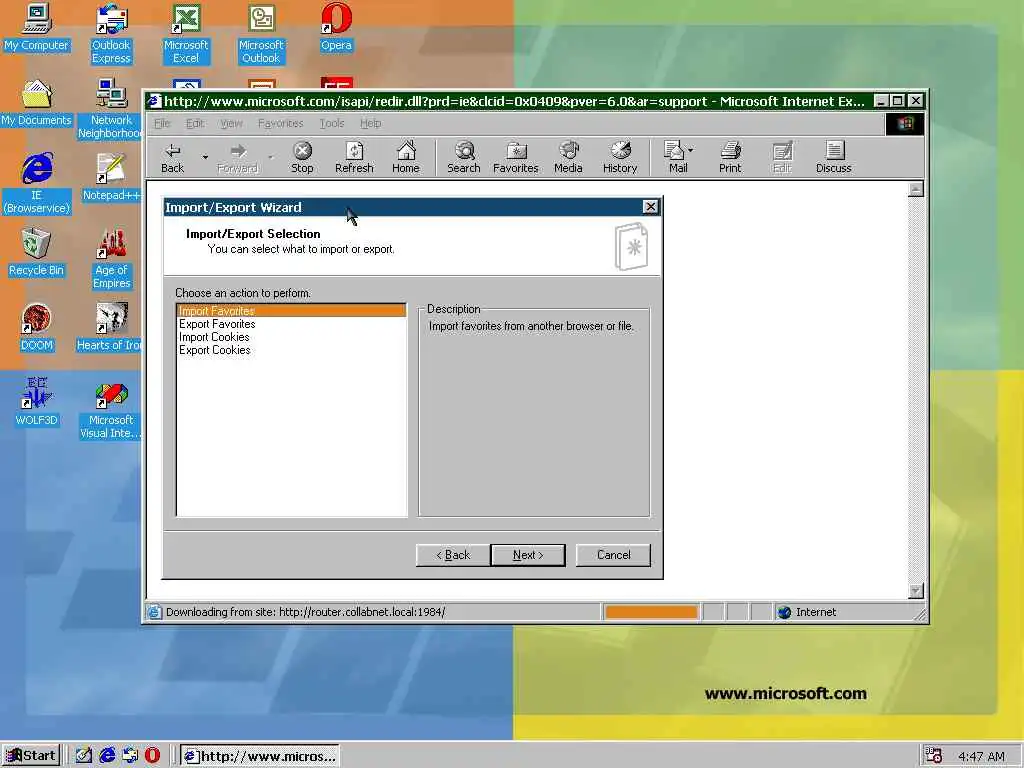Screen dimensions: 1024x768
Task: Open the Edit menu
Action: coord(195,123)
